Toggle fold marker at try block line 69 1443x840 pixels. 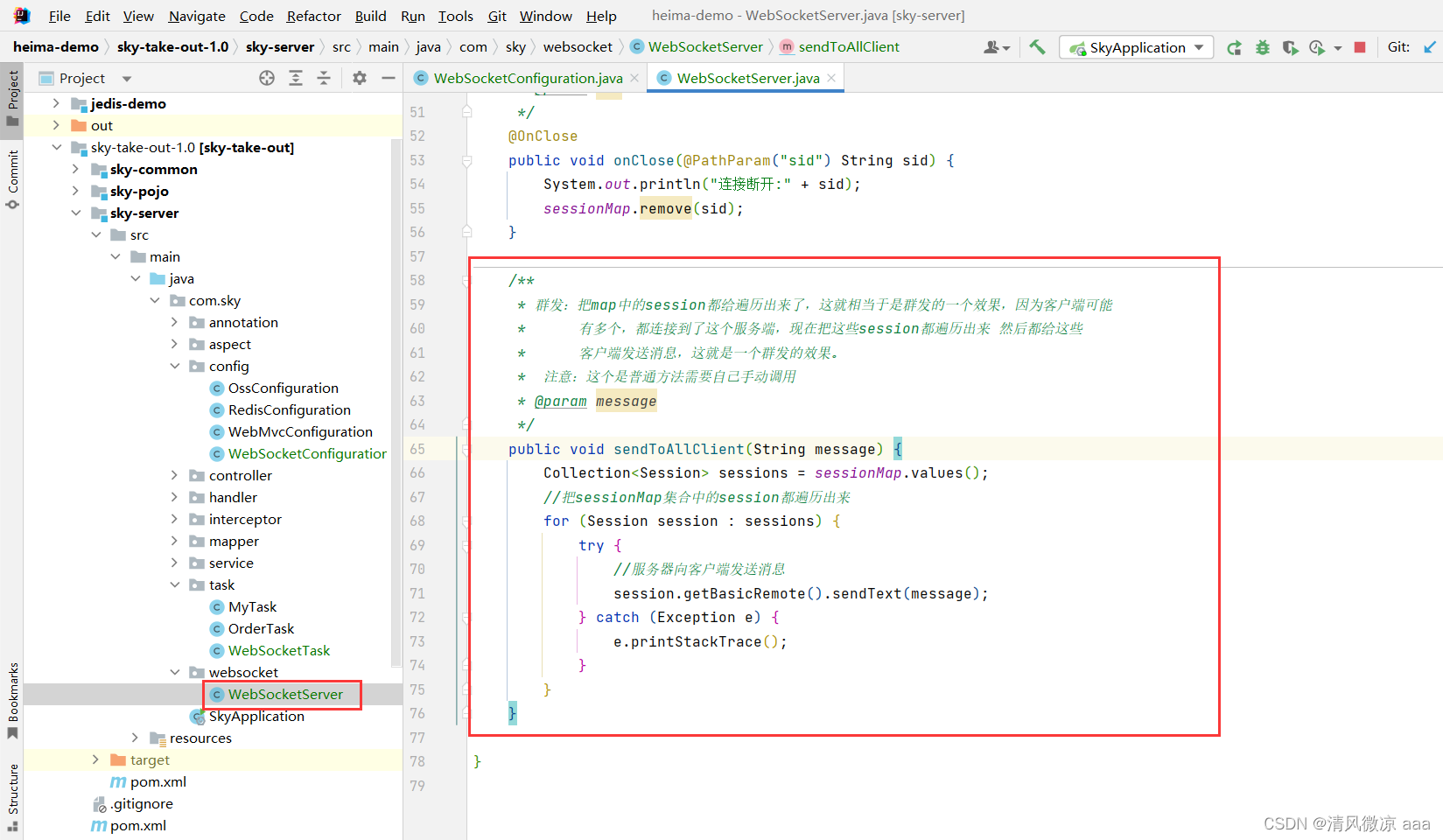click(x=466, y=546)
